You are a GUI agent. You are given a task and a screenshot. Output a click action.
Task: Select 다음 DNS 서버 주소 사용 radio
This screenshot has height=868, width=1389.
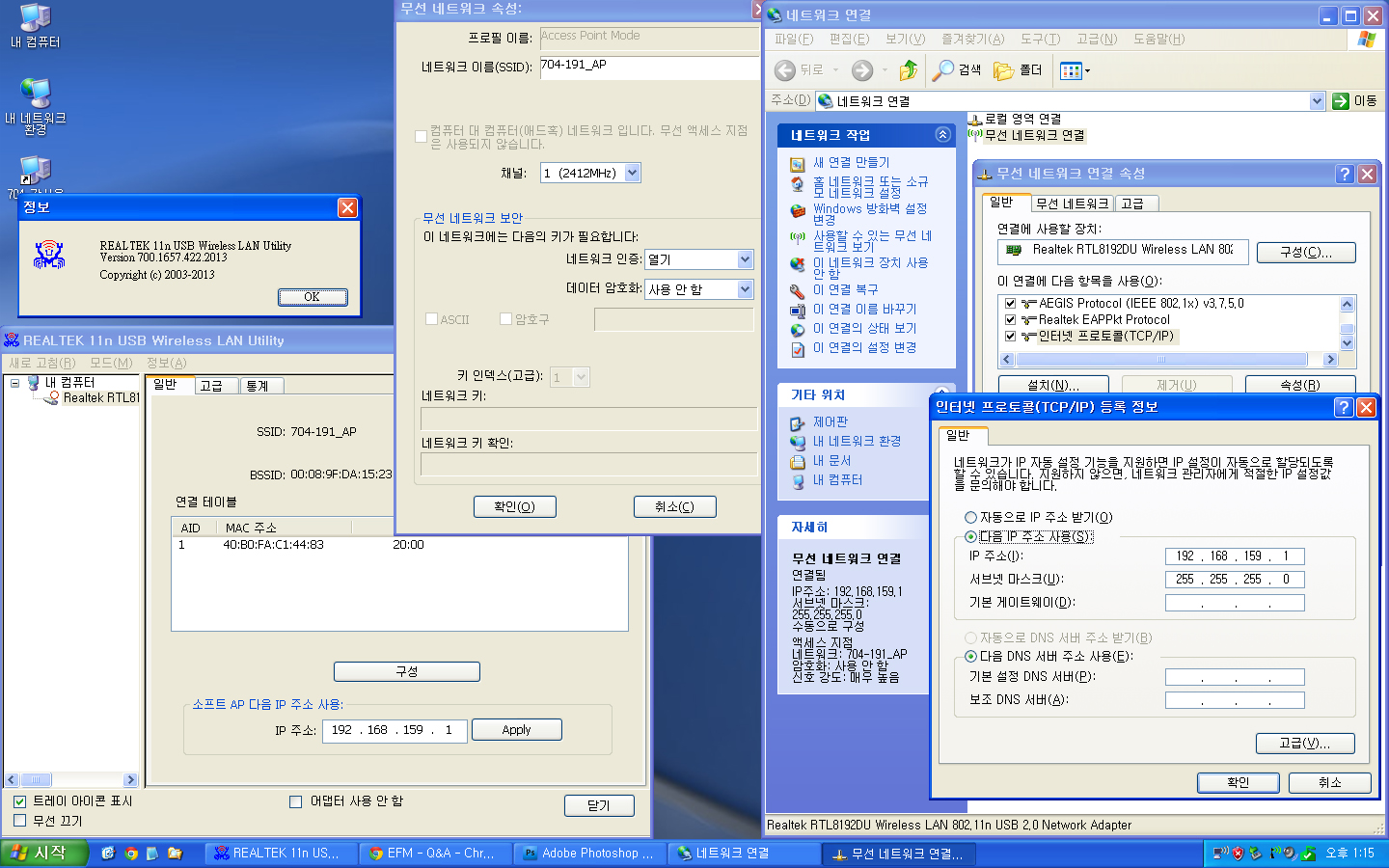pos(971,657)
